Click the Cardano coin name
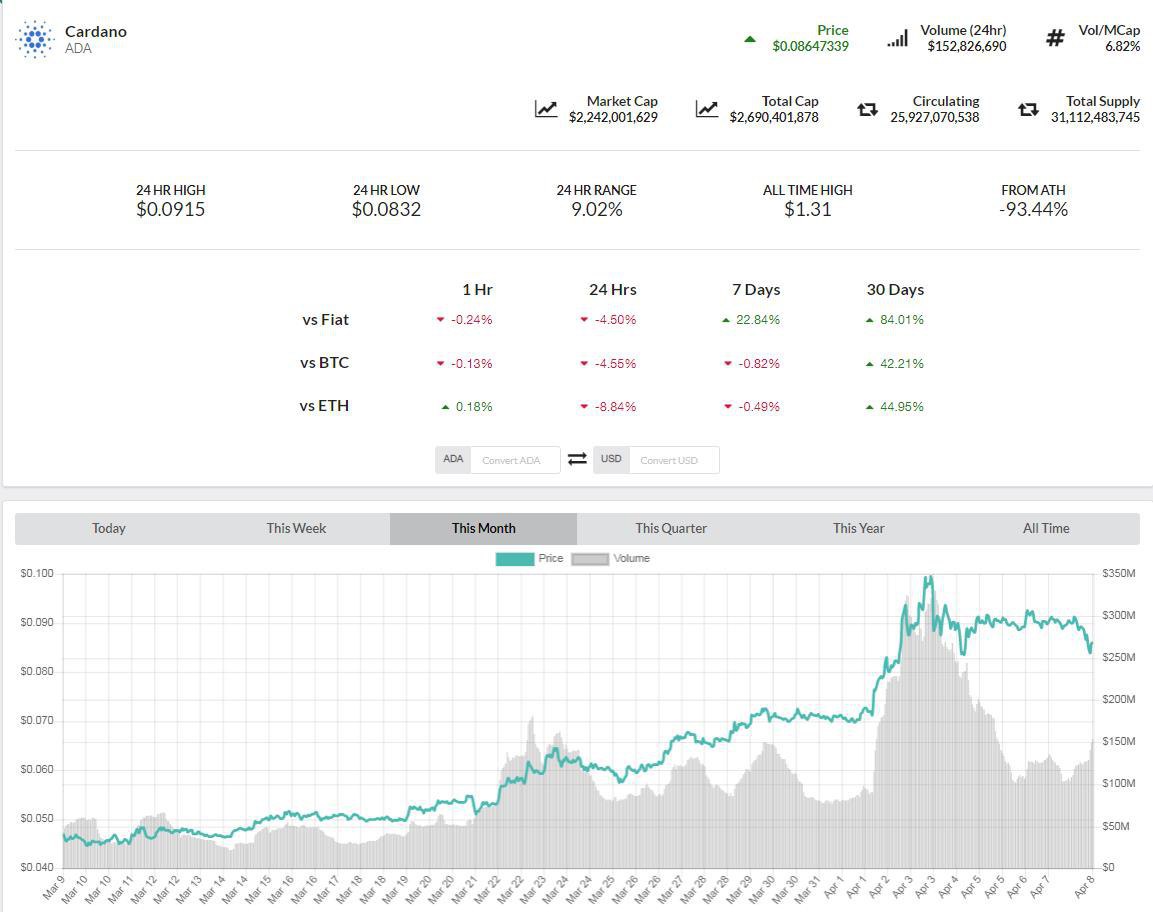Image resolution: width=1153 pixels, height=912 pixels. coord(96,32)
